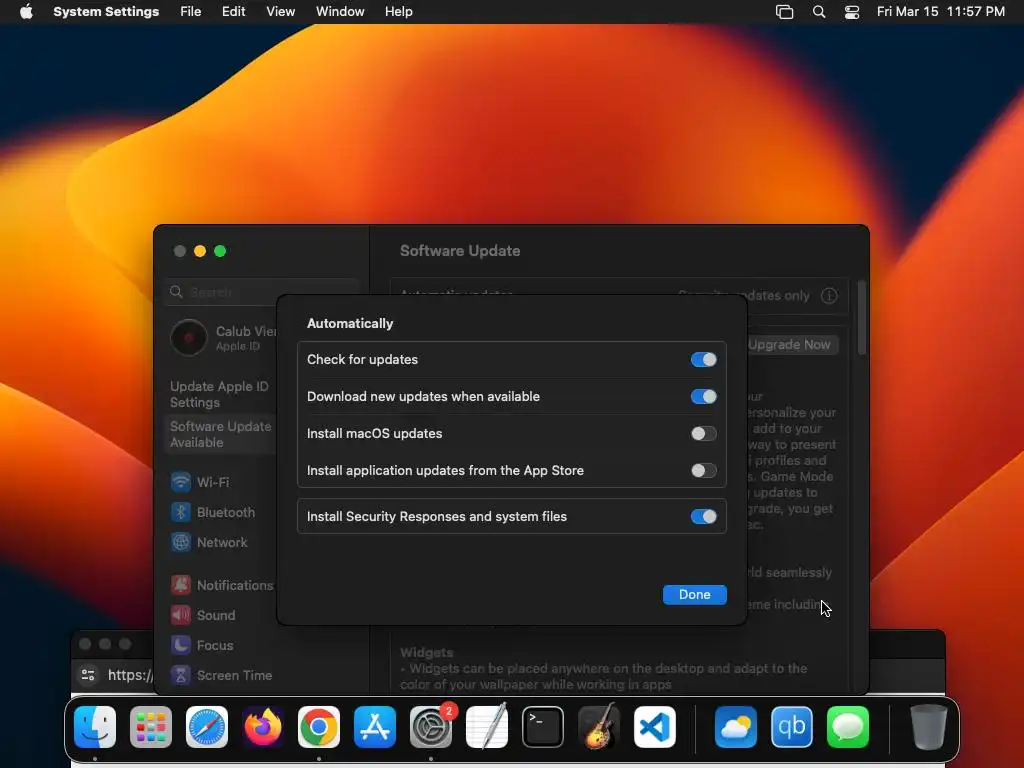Image resolution: width=1024 pixels, height=768 pixels.
Task: Open TextEdit from the Dock
Action: (x=487, y=726)
